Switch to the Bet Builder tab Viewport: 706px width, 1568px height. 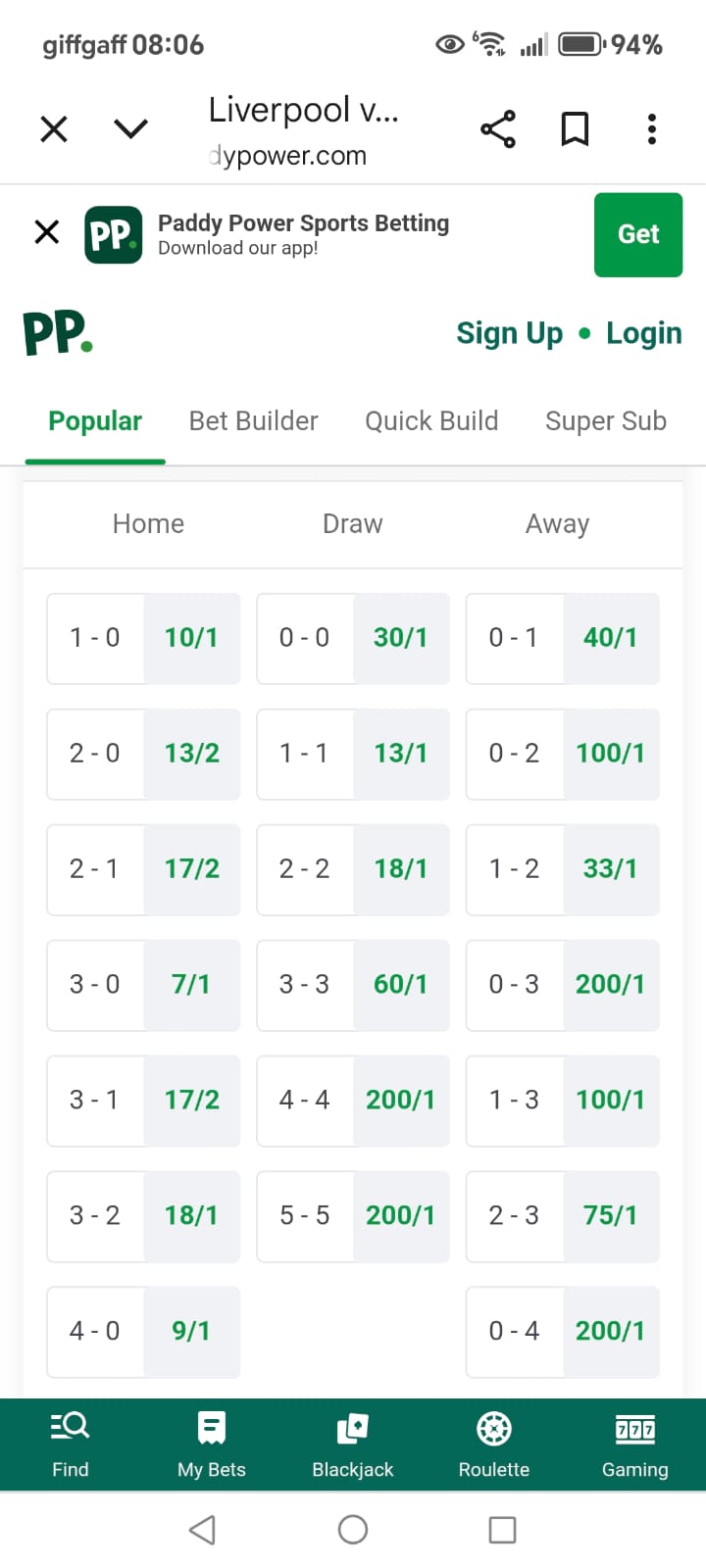click(253, 421)
